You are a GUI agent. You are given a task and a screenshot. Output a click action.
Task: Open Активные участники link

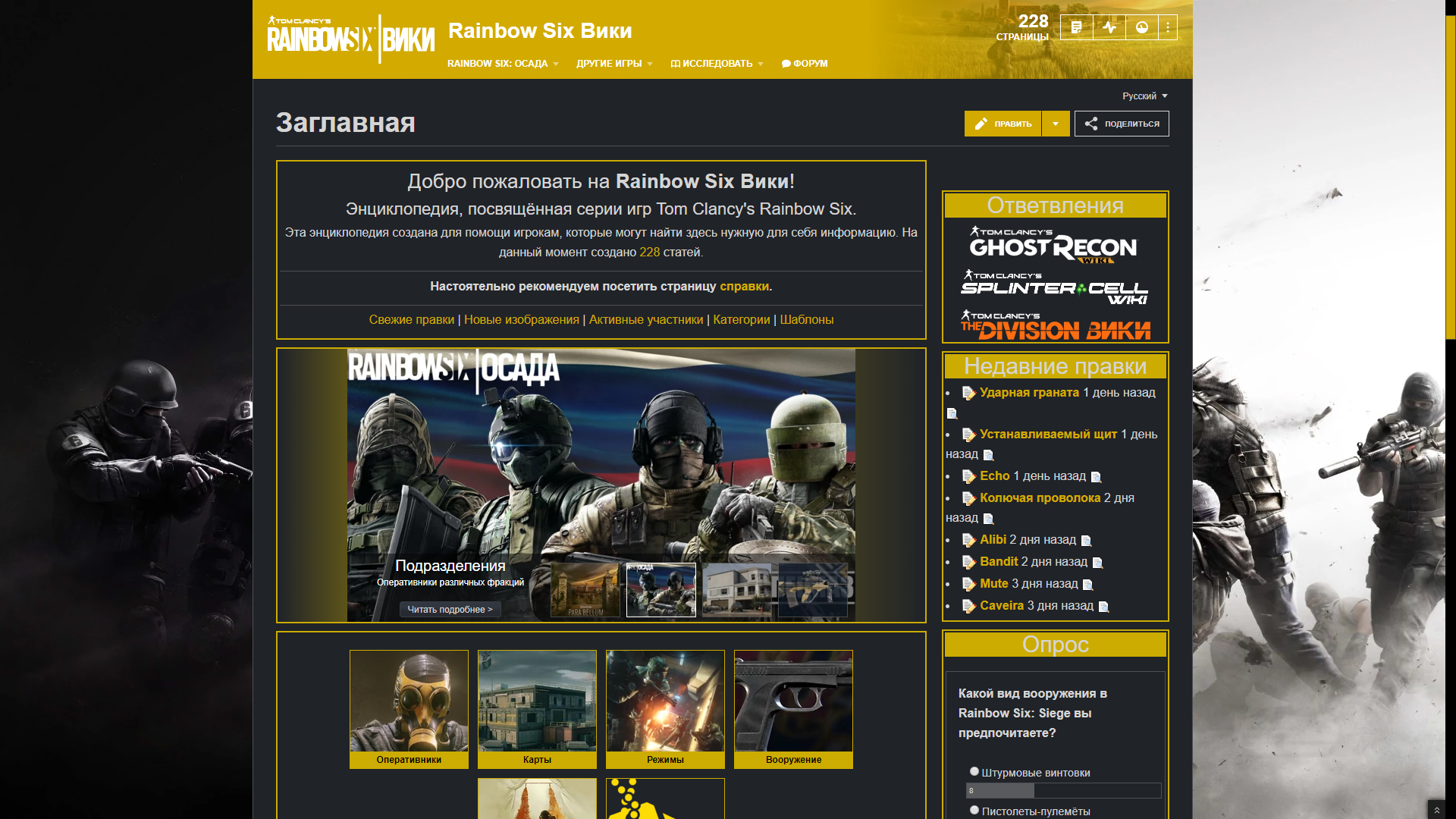pos(646,320)
